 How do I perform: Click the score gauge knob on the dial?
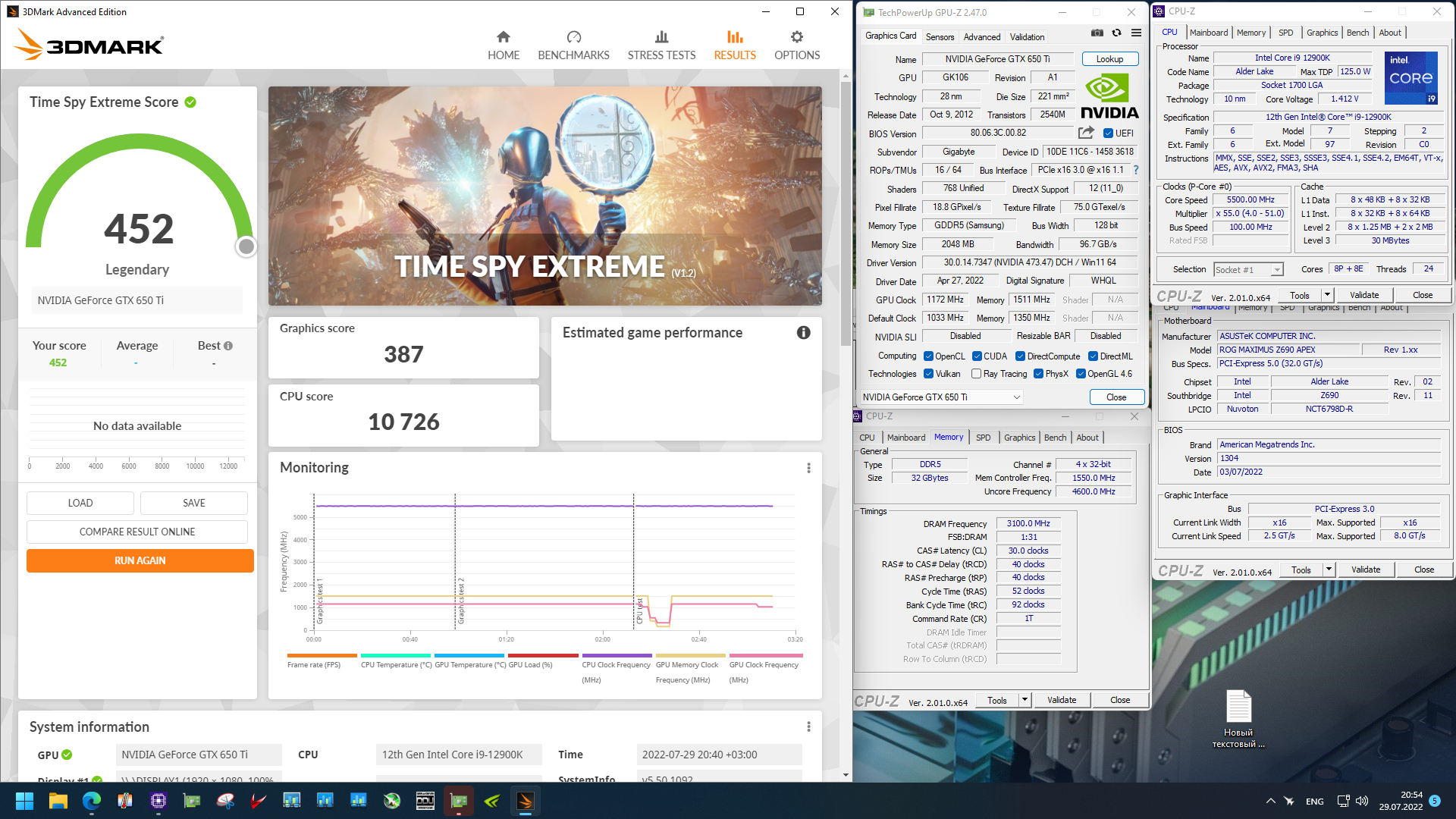[x=246, y=246]
